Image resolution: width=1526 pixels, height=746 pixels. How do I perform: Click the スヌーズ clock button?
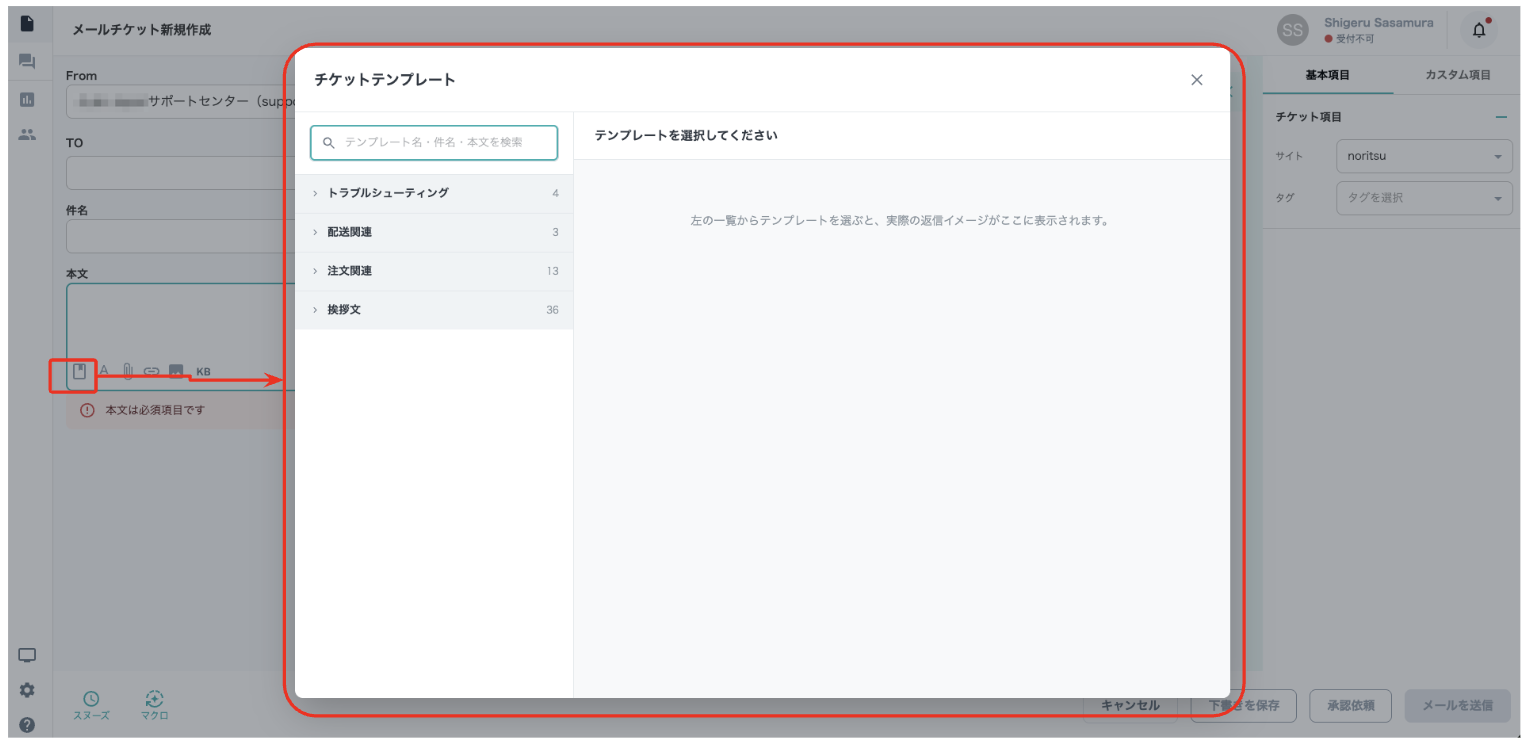pos(91,706)
